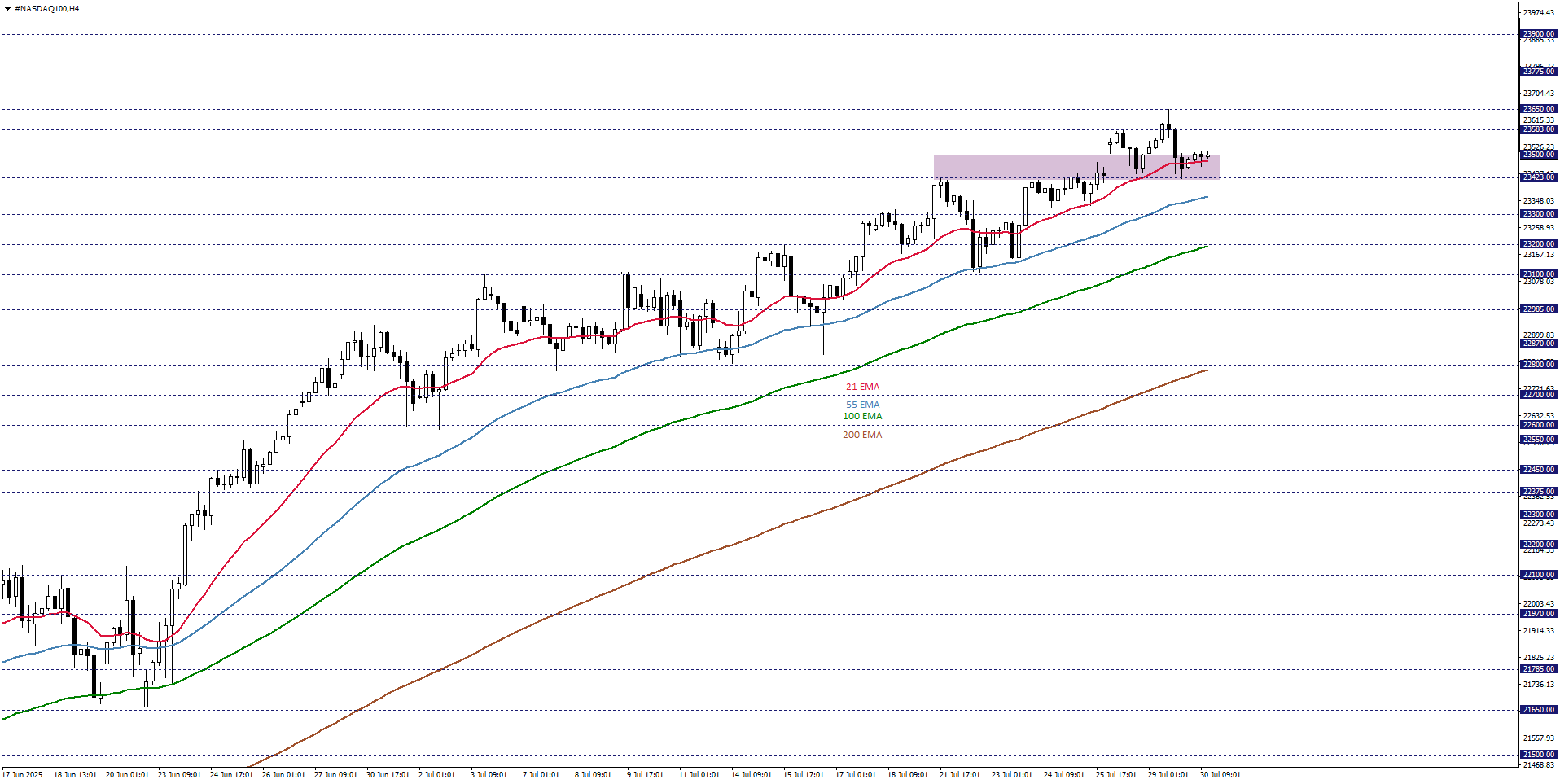This screenshot has height=784, width=1560.
Task: Click the 17 Jun 2025 date label
Action: [23, 775]
